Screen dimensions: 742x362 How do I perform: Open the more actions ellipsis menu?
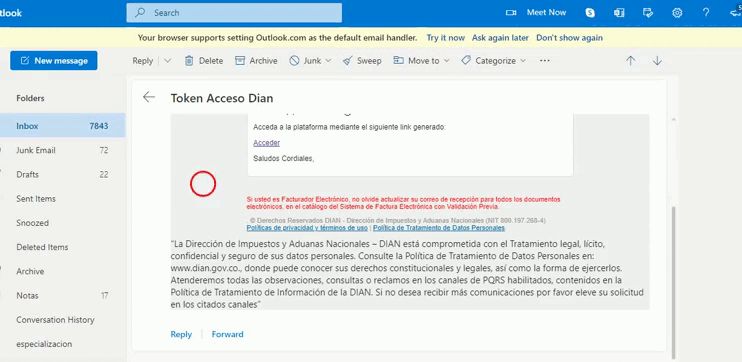tap(545, 61)
